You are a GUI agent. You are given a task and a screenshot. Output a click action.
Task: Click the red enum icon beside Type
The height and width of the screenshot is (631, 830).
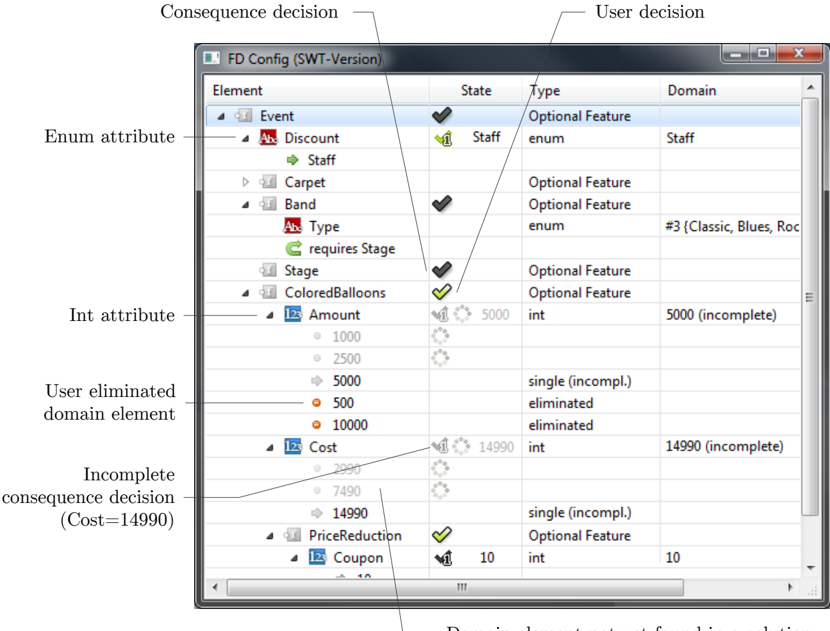[293, 226]
